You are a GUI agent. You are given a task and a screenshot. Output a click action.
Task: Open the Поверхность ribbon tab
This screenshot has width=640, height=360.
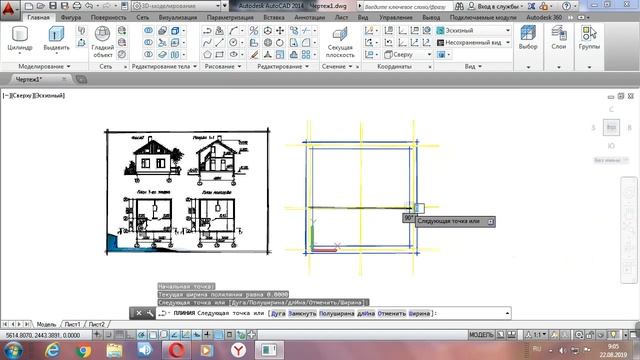click(x=108, y=18)
